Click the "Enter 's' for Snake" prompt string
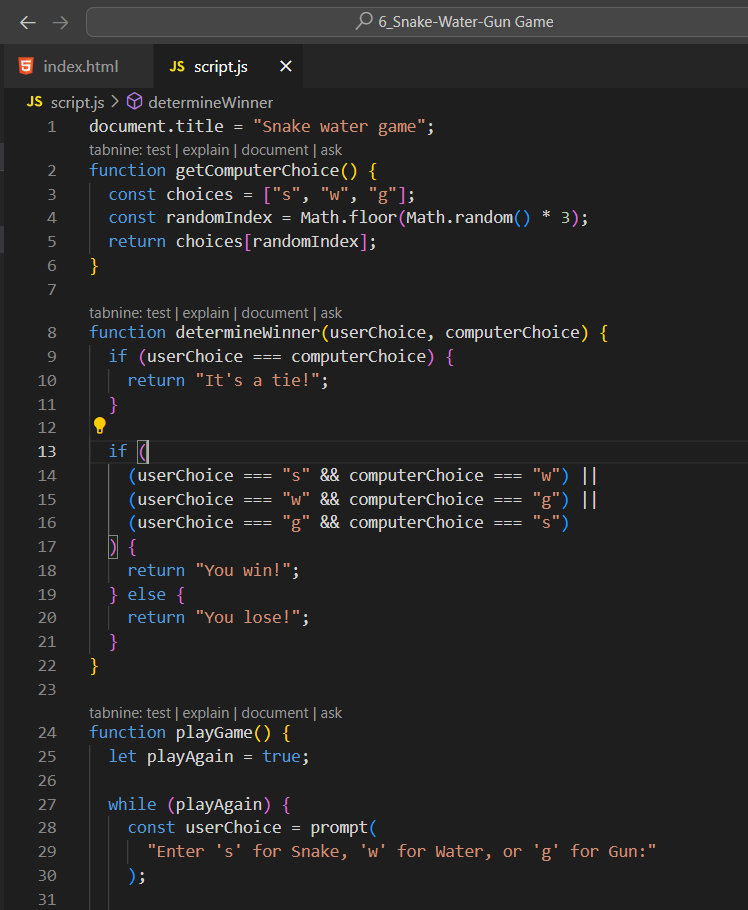This screenshot has height=910, width=748. (402, 852)
